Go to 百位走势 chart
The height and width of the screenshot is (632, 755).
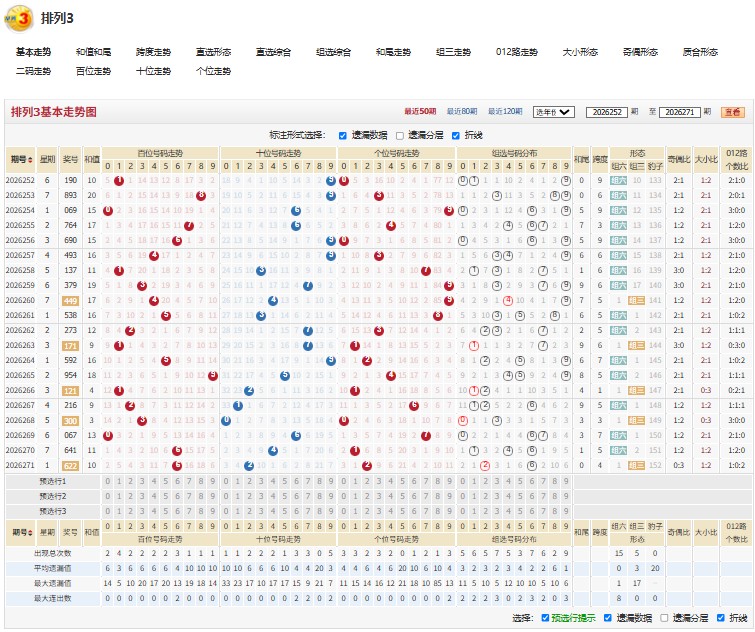[93, 71]
